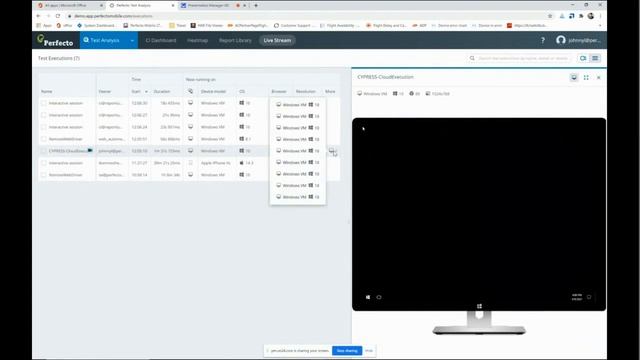
Task: Open the Report Library tab
Action: (x=235, y=40)
